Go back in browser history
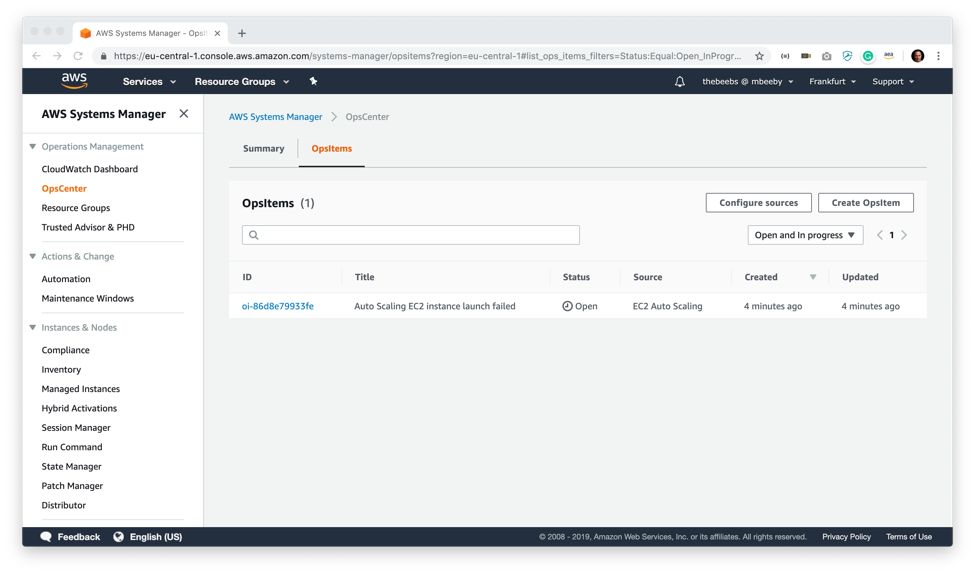 pos(37,56)
